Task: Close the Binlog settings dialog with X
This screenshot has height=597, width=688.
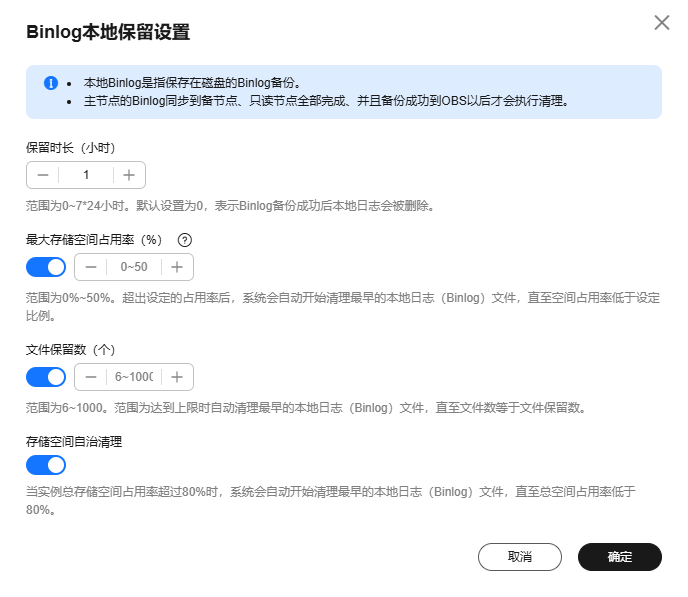Action: [x=661, y=23]
